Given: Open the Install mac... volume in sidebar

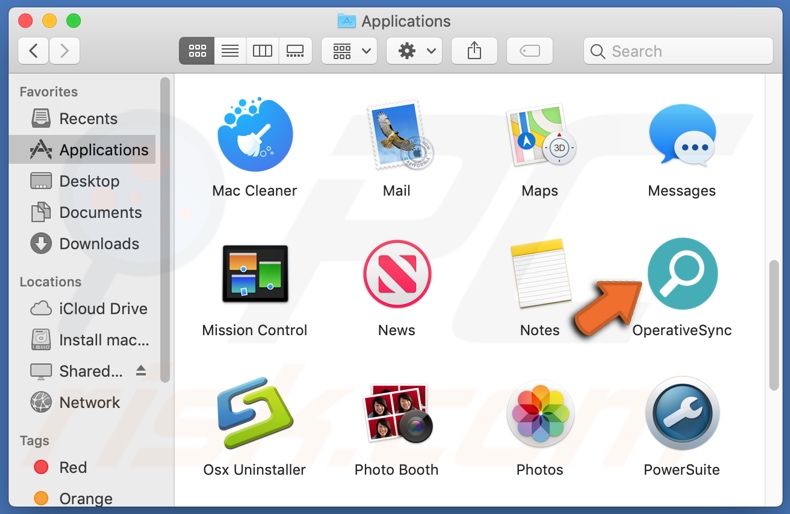Looking at the screenshot, I should point(82,340).
